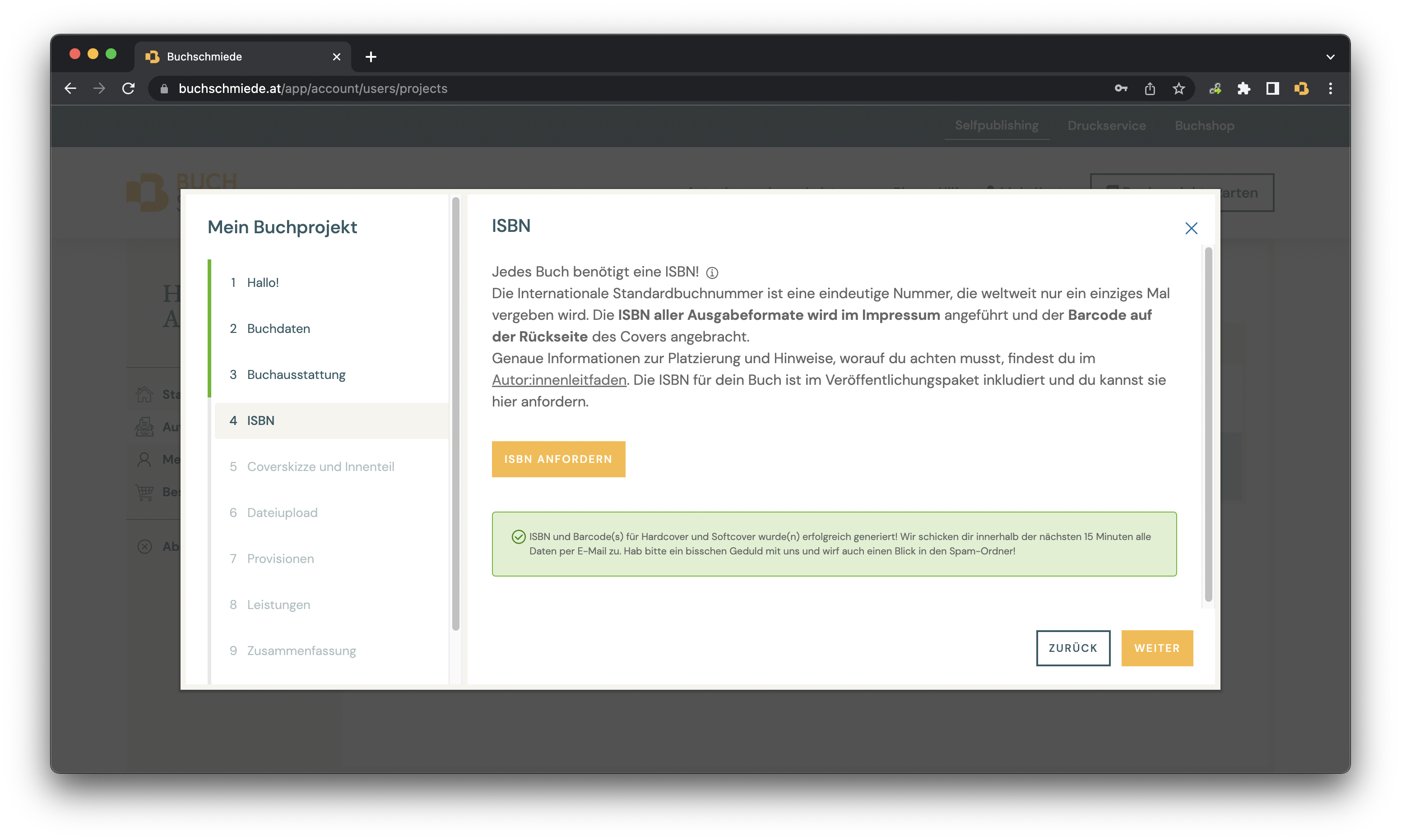Open the Extensions puzzle icon

(1243, 88)
